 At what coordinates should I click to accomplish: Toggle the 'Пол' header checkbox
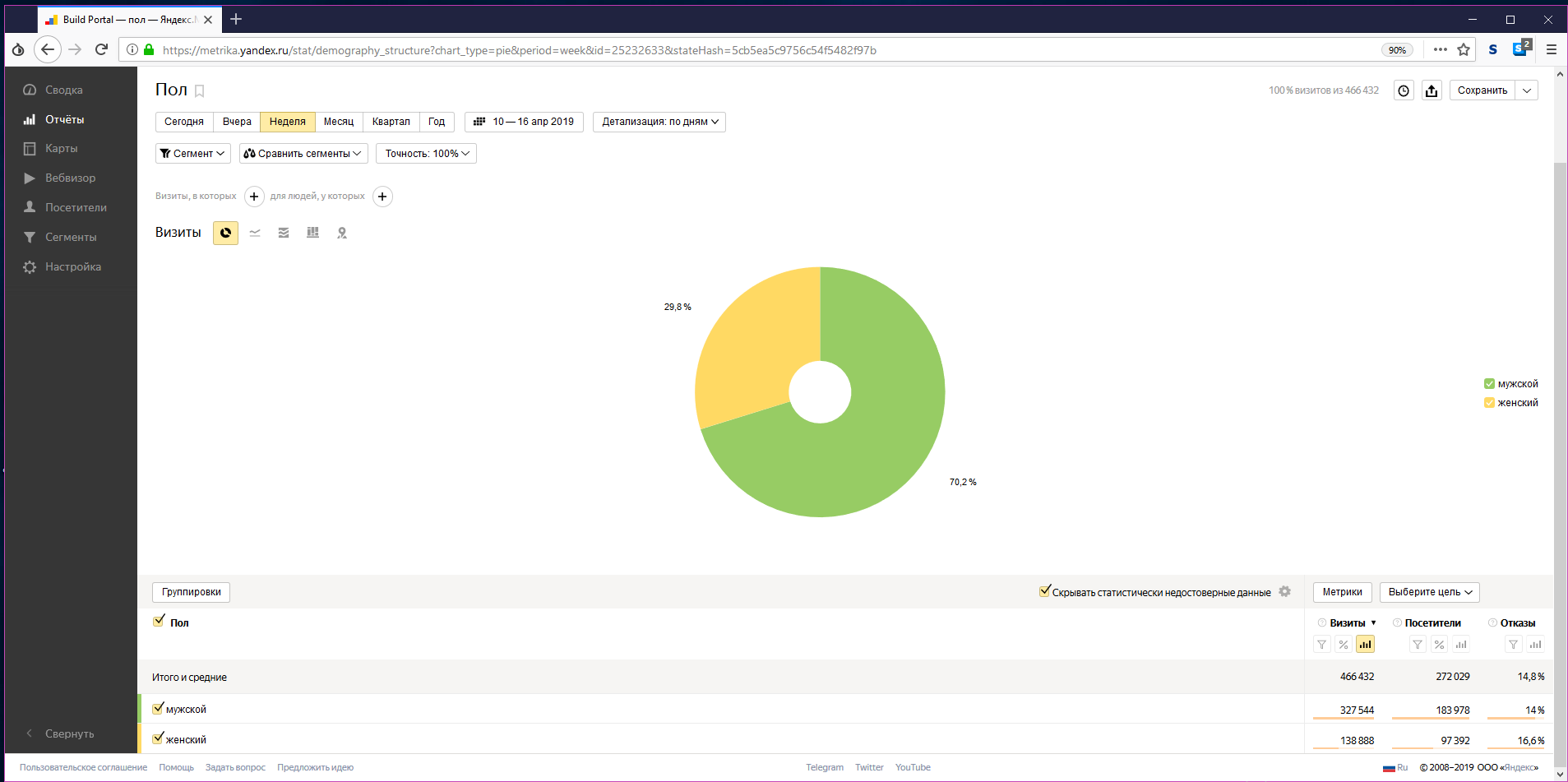[x=159, y=621]
